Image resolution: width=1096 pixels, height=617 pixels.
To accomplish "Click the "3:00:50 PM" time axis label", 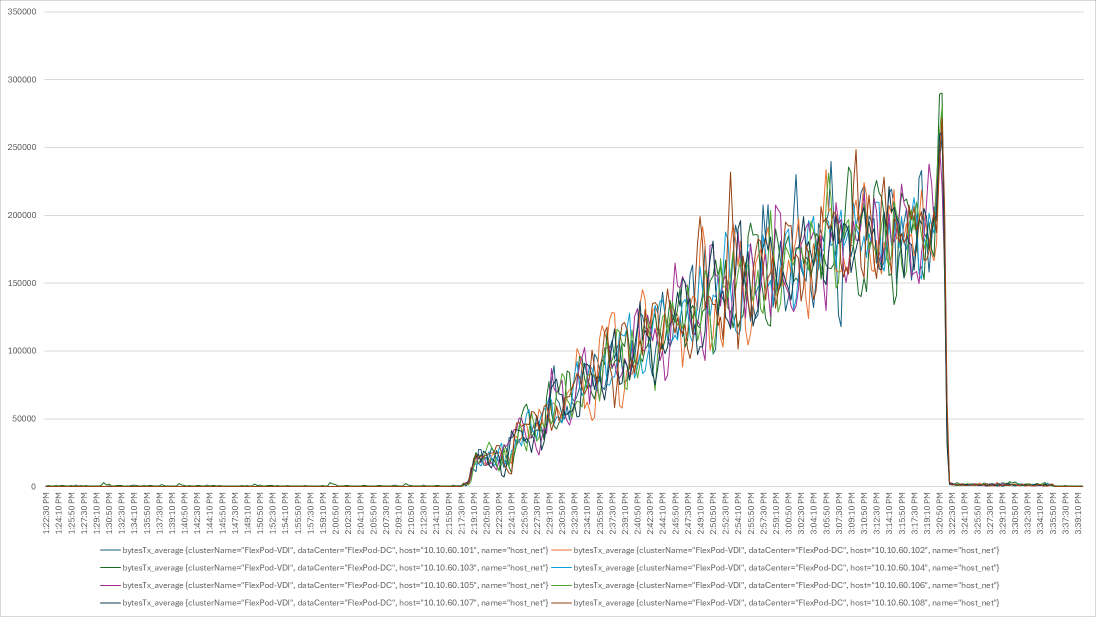I will pyautogui.click(x=789, y=514).
